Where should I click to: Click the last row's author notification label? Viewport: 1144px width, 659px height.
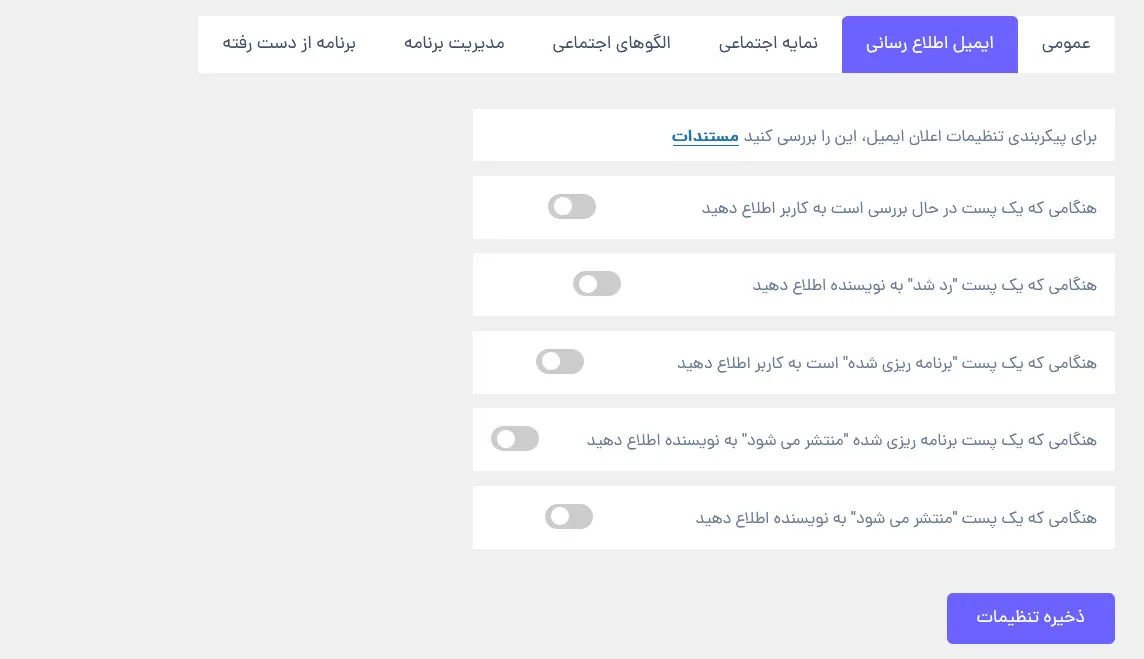[896, 519]
